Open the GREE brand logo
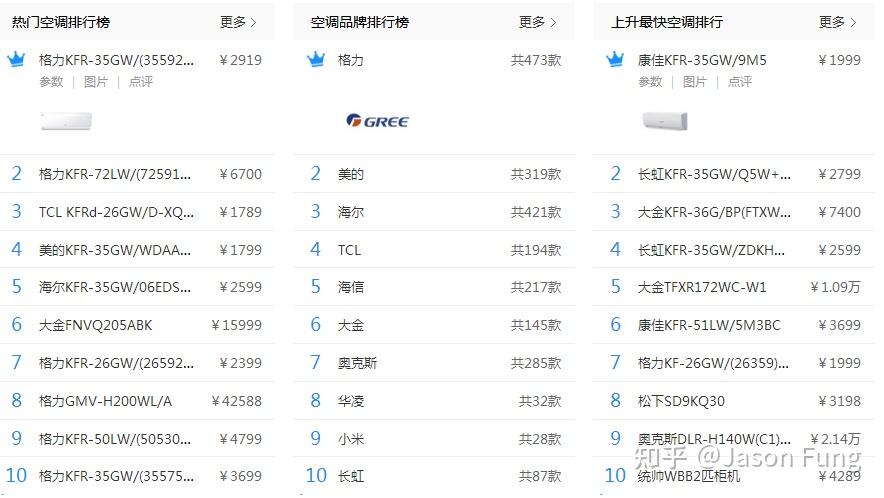This screenshot has height=498, width=884. coord(377,121)
